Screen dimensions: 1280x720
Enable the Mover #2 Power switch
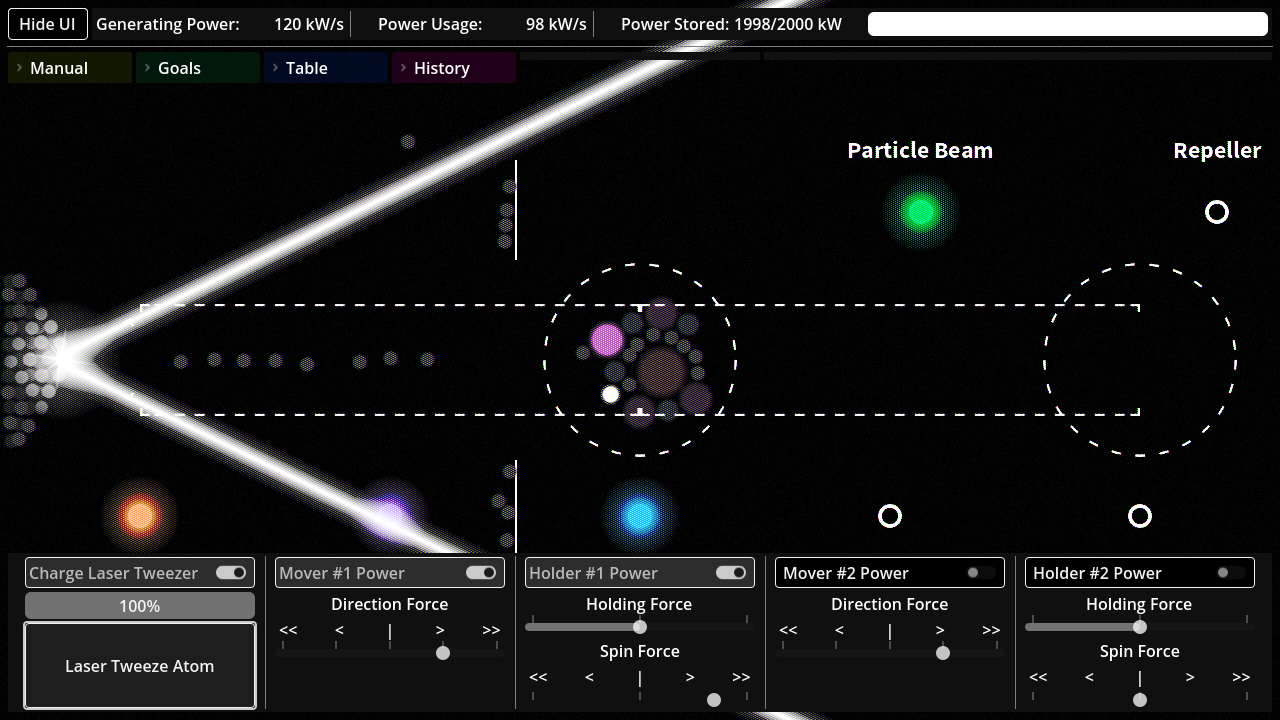tap(981, 573)
